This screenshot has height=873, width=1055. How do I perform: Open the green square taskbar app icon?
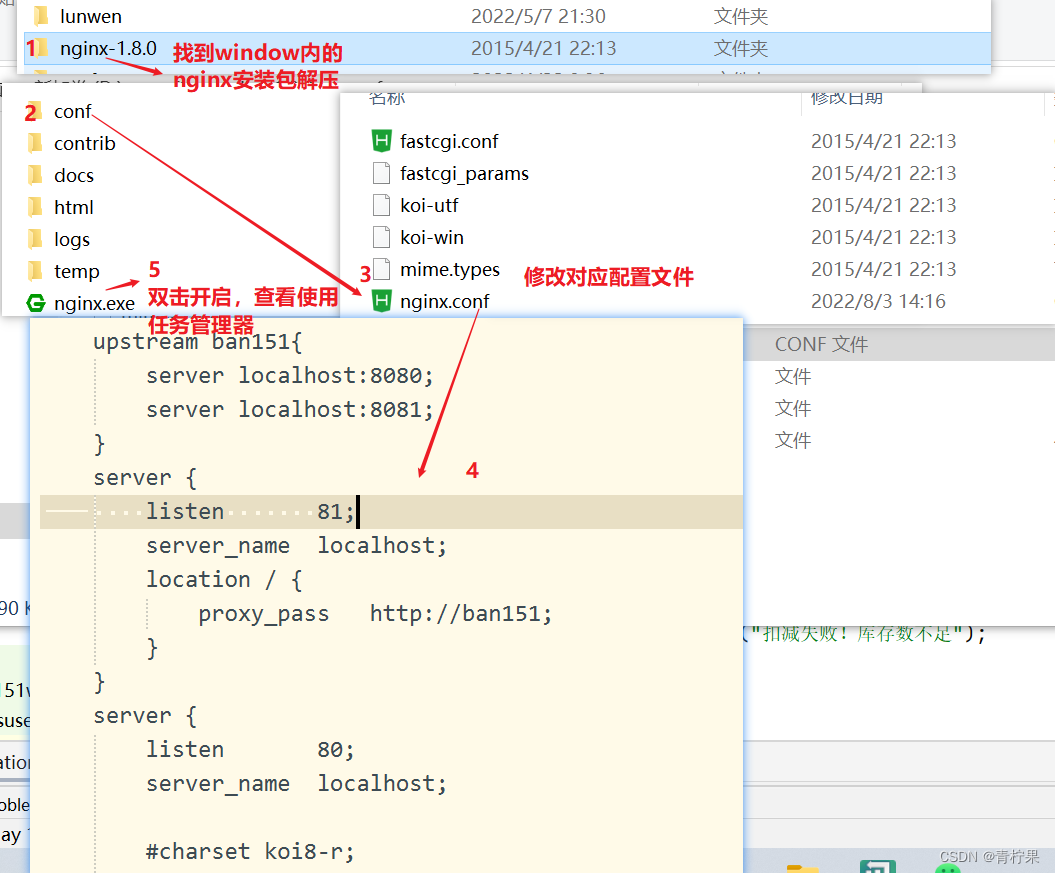coord(877,866)
